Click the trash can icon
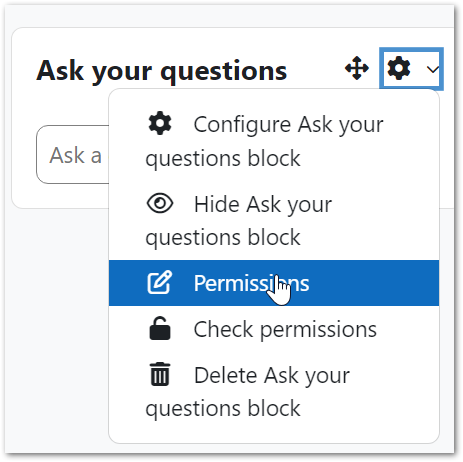463x462 pixels. click(x=160, y=374)
